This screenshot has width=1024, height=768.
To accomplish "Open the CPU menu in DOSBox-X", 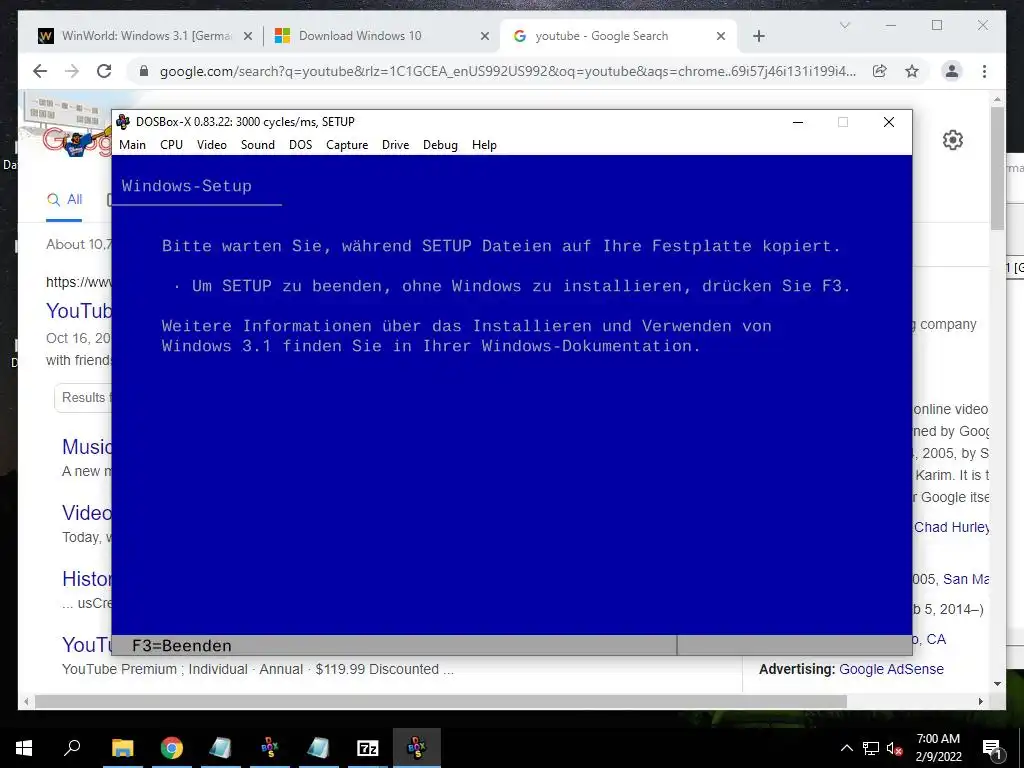I will pos(171,145).
